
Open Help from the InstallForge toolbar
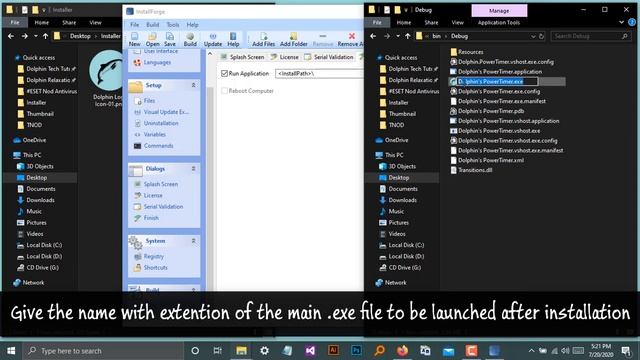233,40
